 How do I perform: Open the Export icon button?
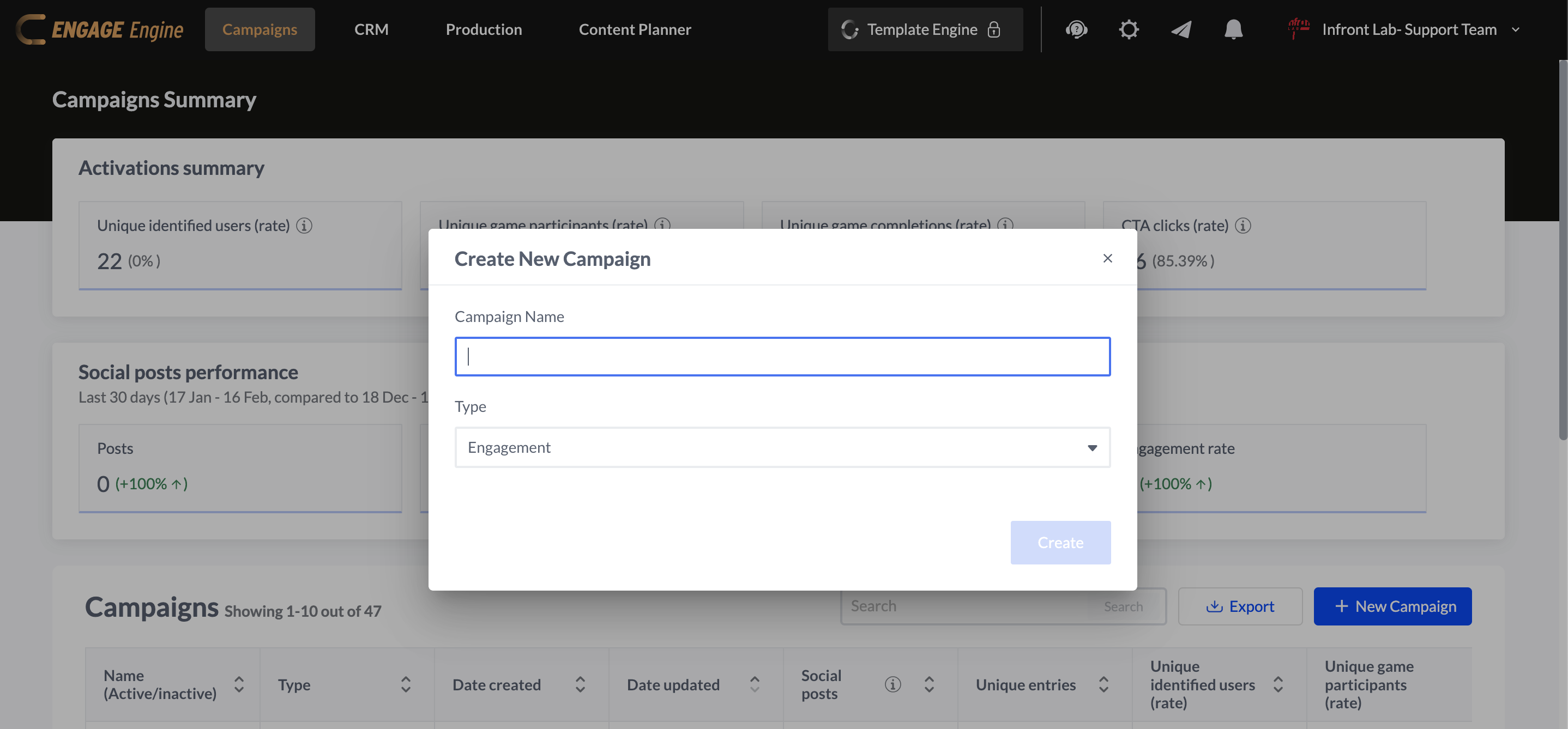(x=1215, y=606)
